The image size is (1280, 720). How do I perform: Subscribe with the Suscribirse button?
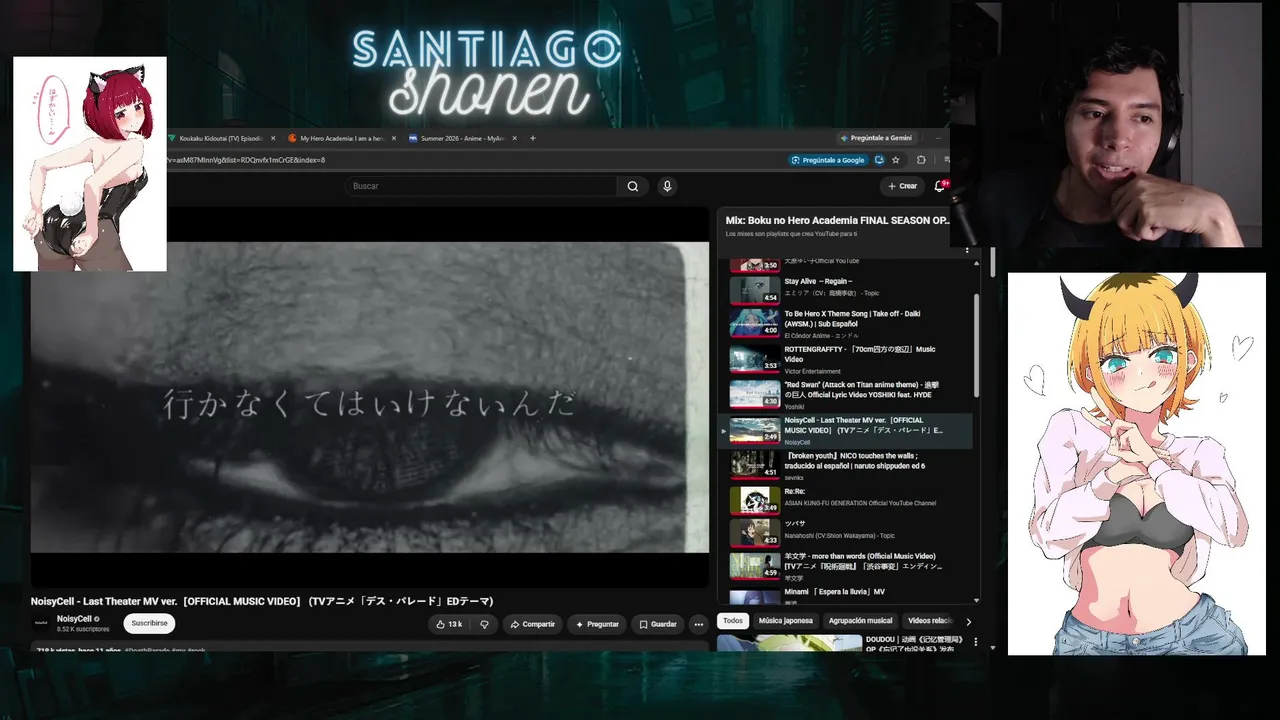(150, 623)
